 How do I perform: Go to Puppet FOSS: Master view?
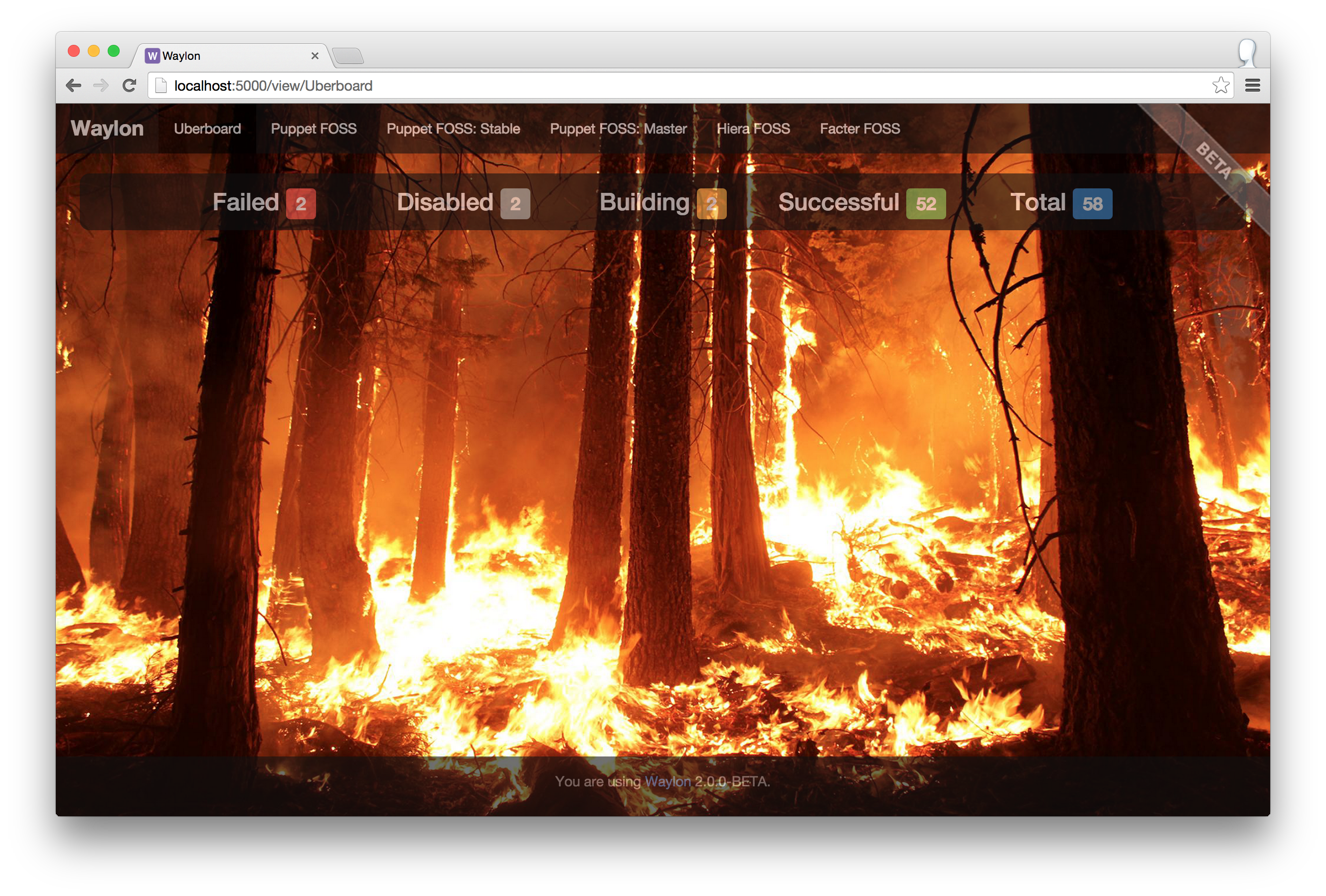click(x=618, y=129)
